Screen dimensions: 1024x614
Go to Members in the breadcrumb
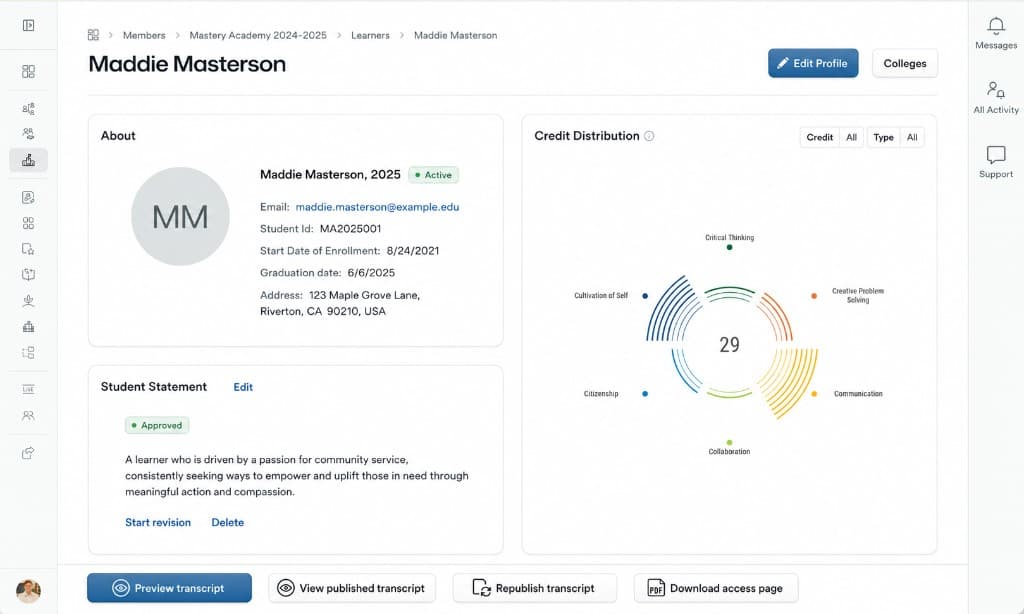[x=144, y=35]
